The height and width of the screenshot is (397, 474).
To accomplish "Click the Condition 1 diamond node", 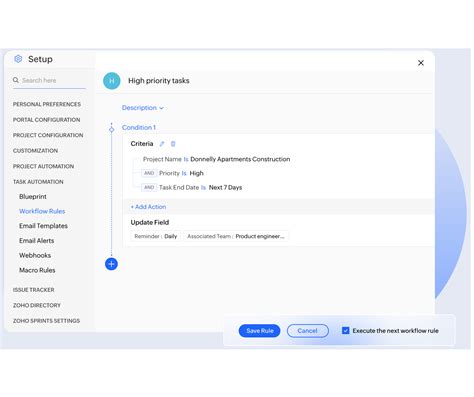I will (x=111, y=129).
